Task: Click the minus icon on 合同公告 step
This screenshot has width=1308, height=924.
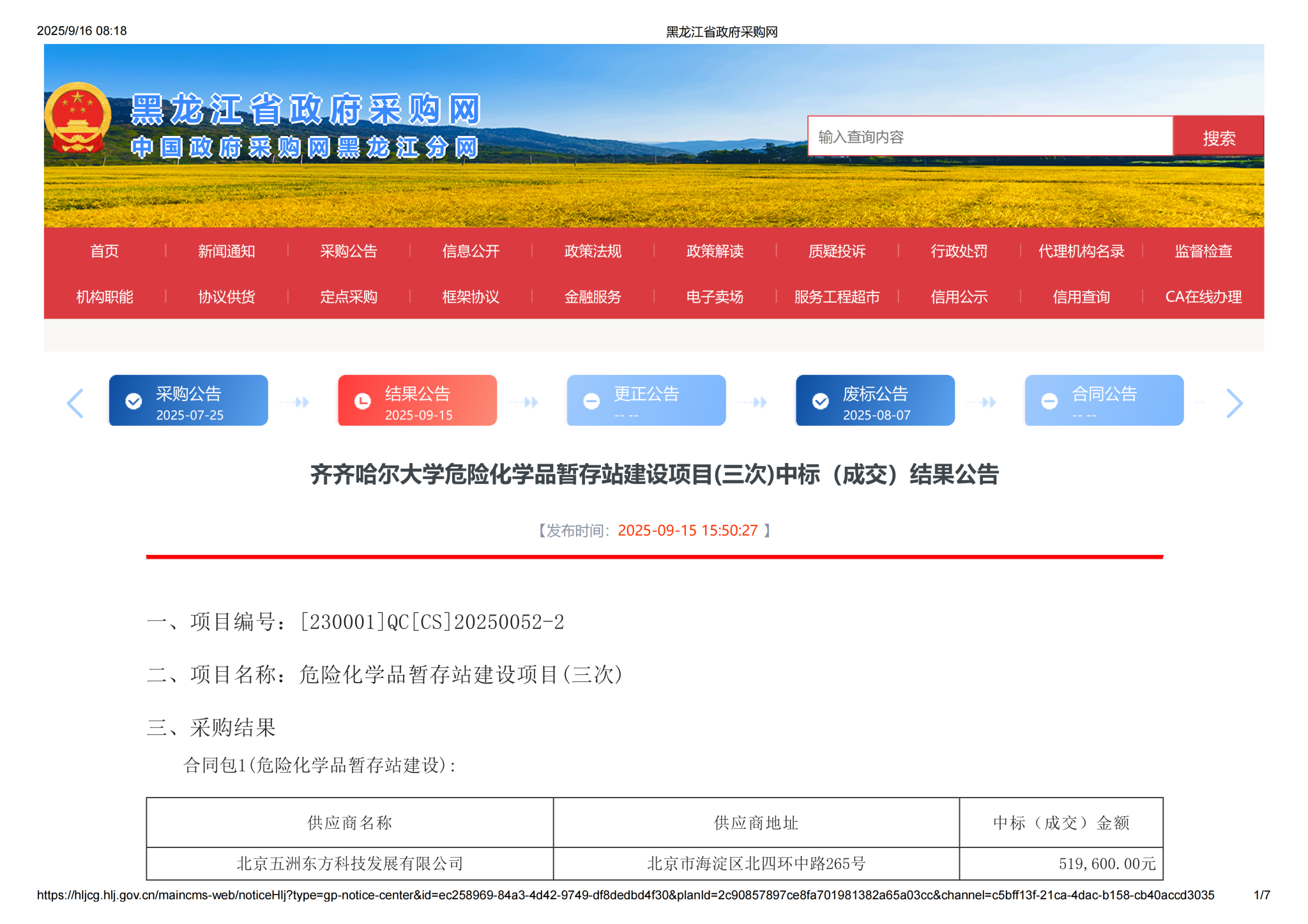Action: click(1049, 401)
